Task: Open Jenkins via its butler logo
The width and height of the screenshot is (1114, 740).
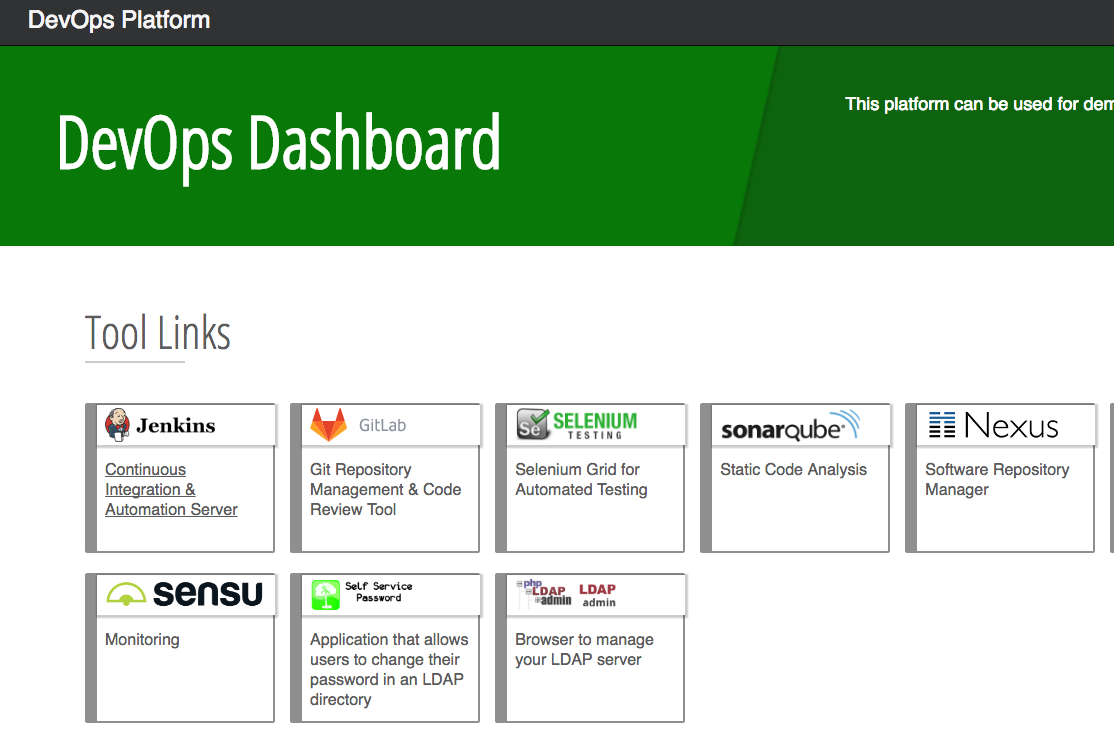Action: [x=117, y=425]
